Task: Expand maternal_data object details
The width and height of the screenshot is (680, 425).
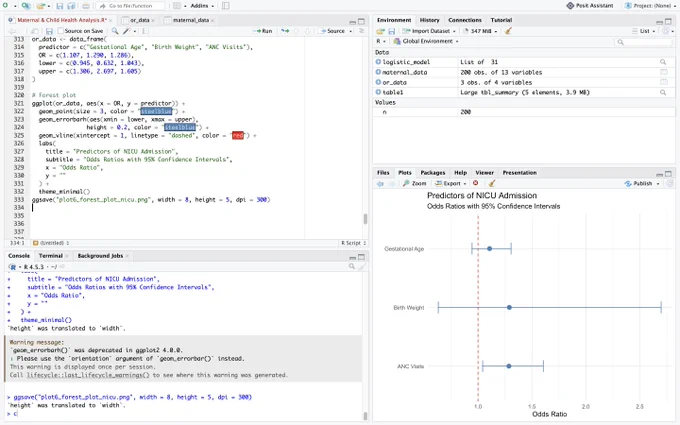Action: [x=378, y=72]
